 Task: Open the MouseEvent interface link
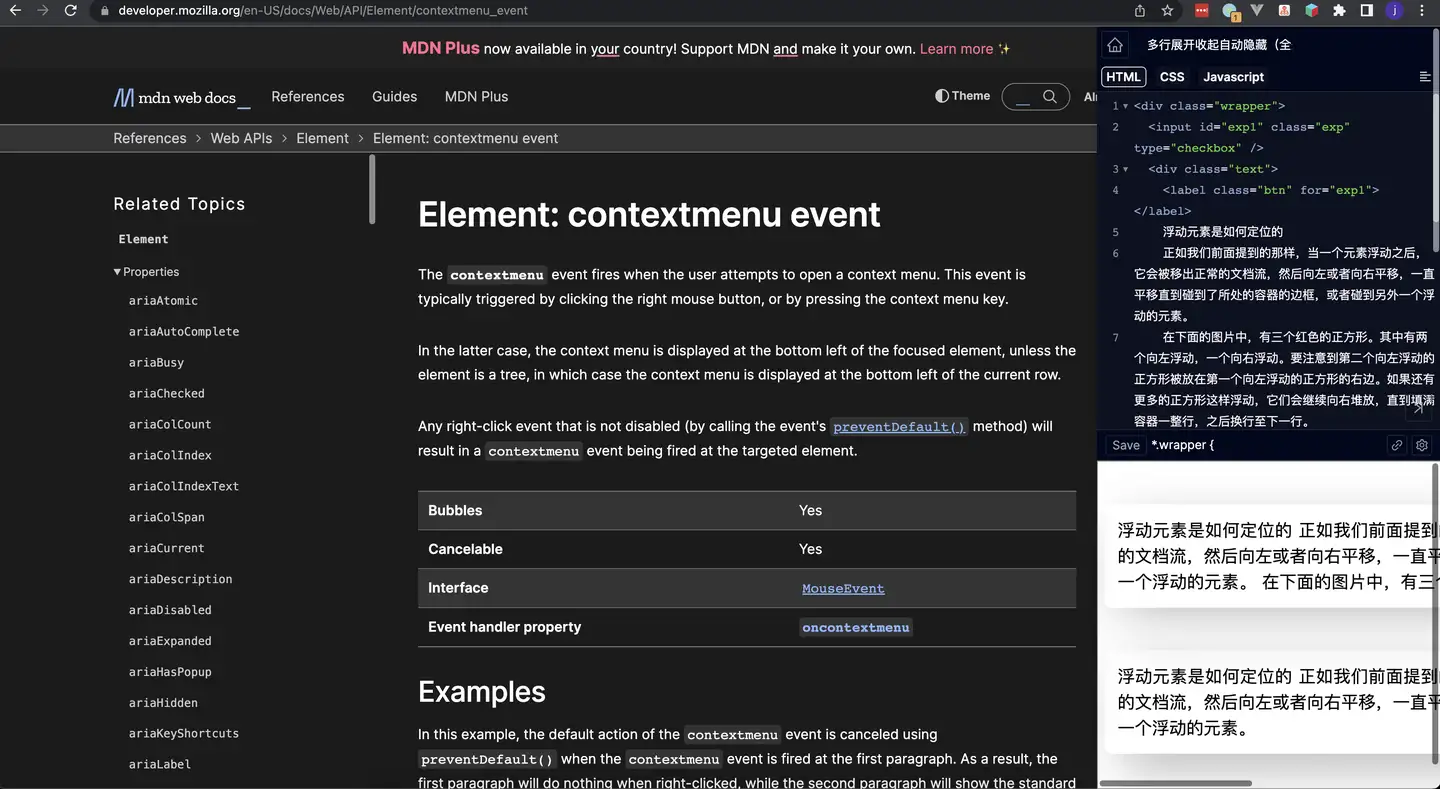pyautogui.click(x=843, y=589)
